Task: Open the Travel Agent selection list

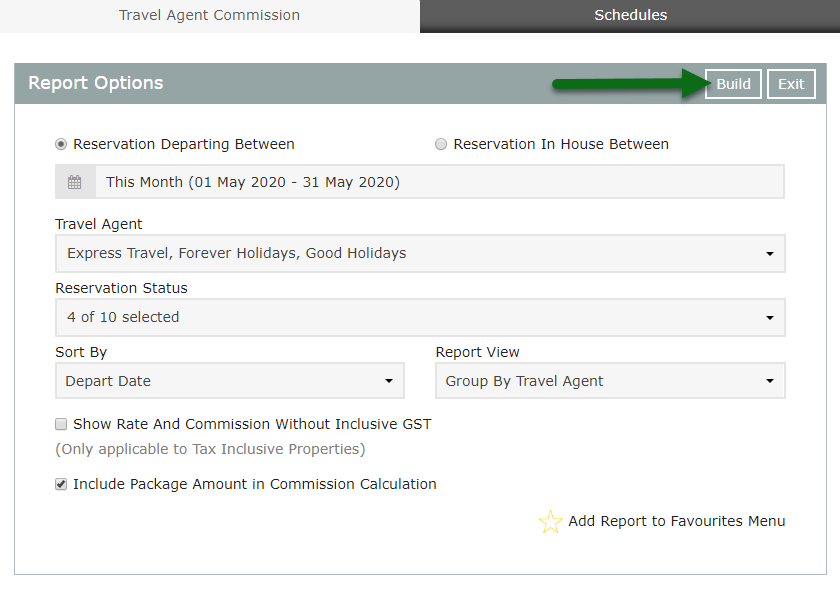Action: pyautogui.click(x=420, y=253)
